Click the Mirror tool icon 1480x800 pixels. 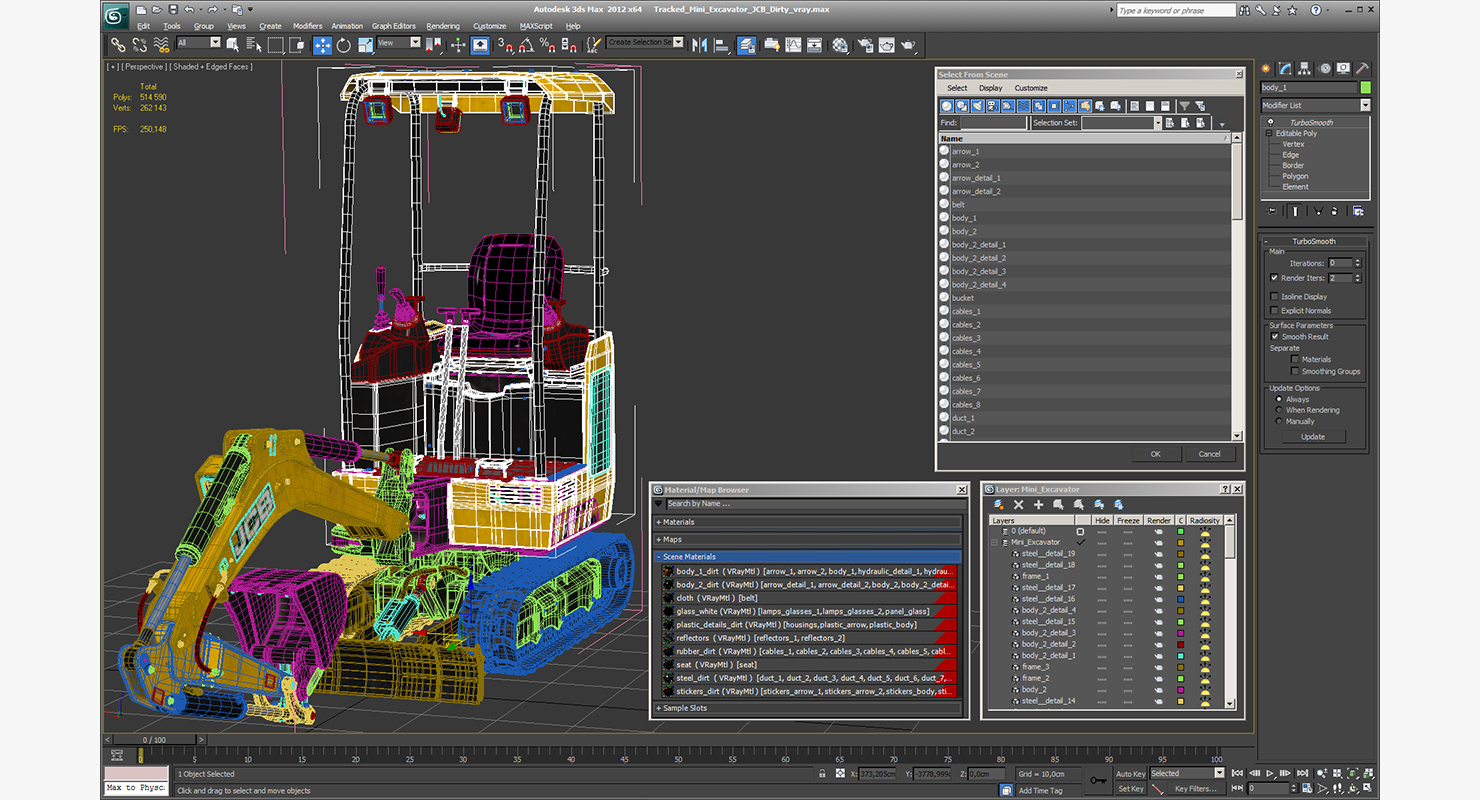(699, 44)
